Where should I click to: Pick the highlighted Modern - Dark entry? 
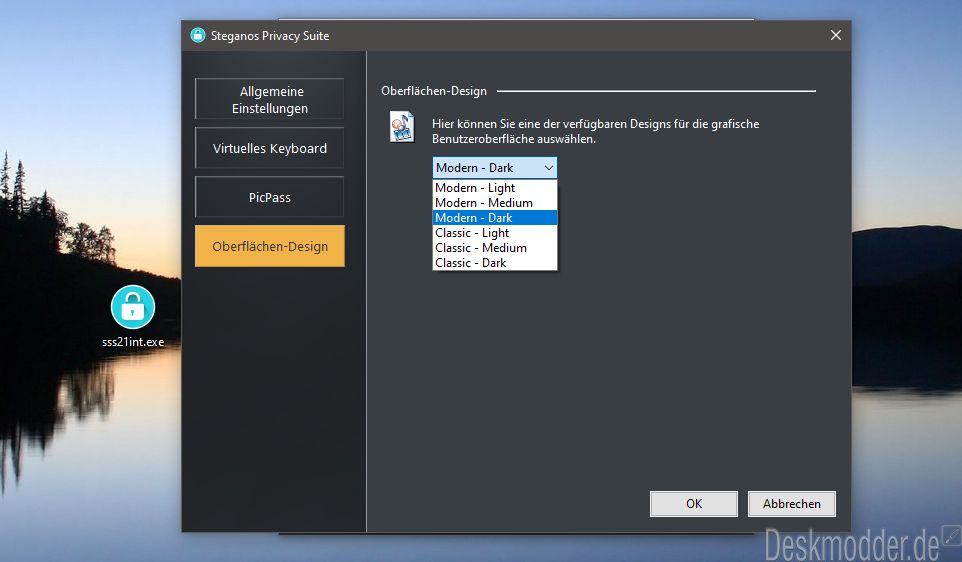(494, 218)
